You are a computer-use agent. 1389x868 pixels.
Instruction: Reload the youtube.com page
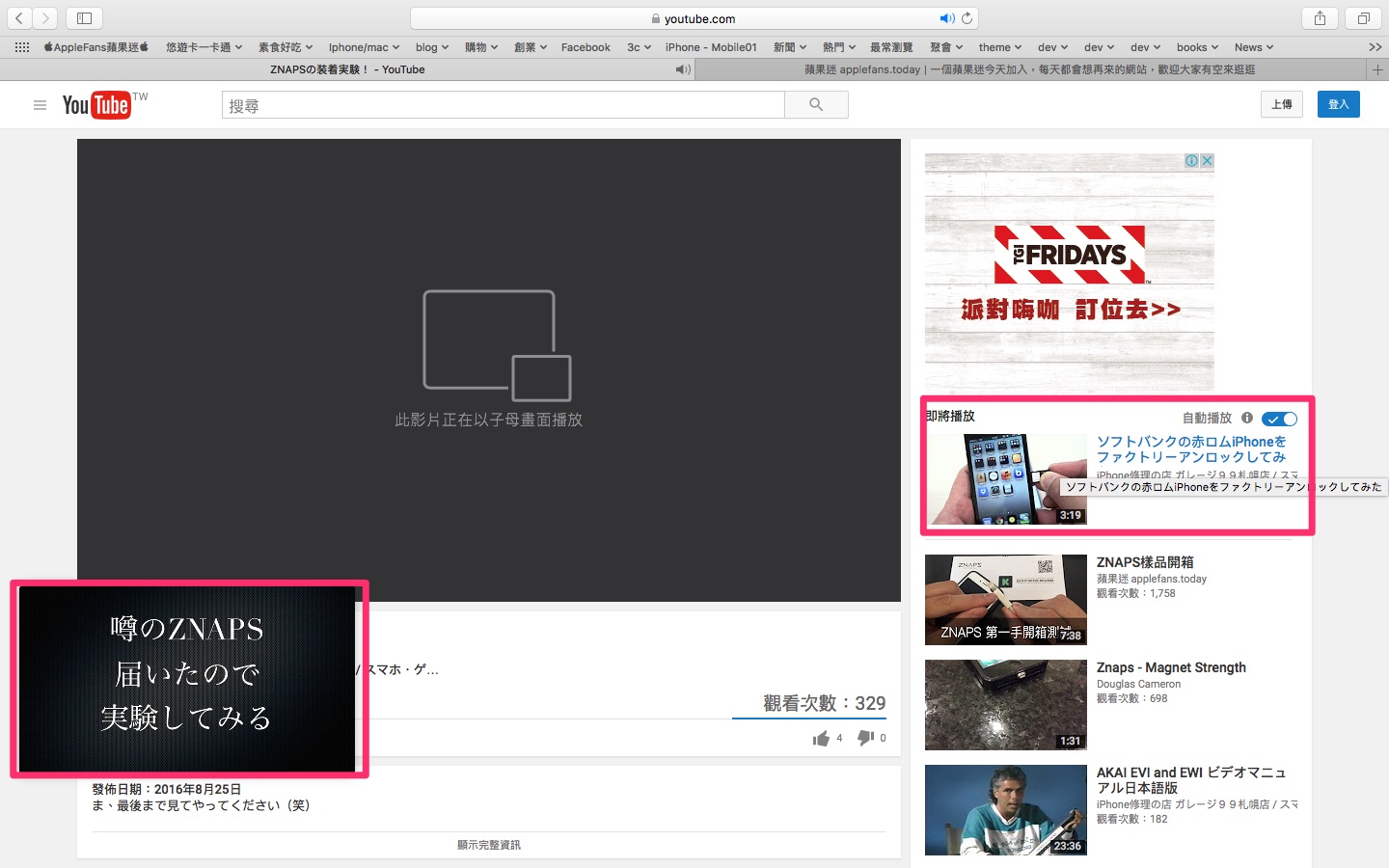(967, 18)
